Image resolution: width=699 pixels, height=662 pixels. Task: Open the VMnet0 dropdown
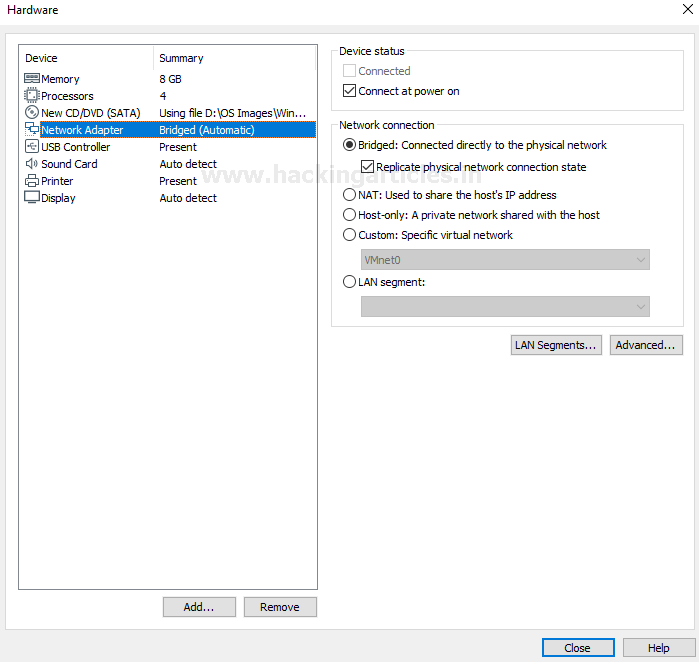coord(505,259)
